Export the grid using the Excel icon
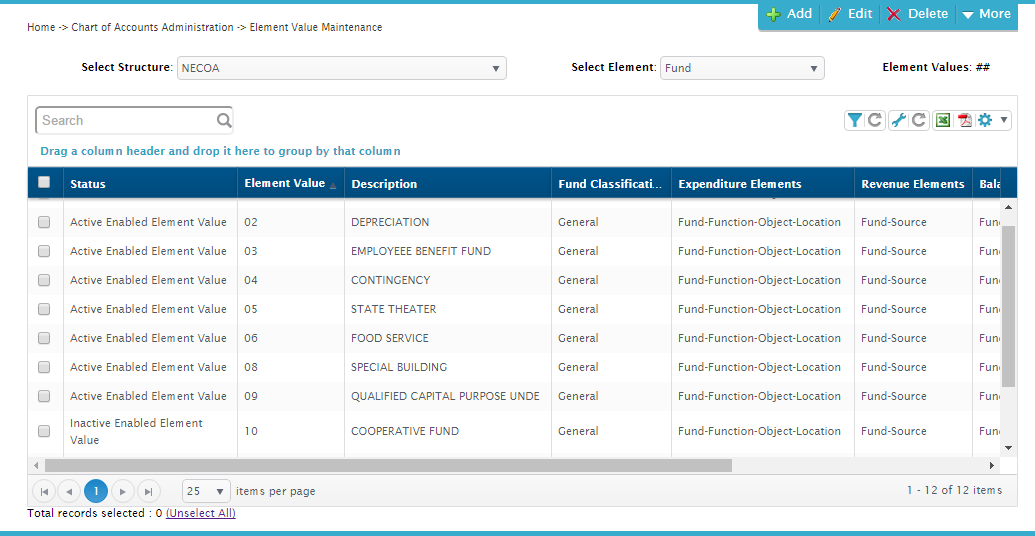 [942, 120]
